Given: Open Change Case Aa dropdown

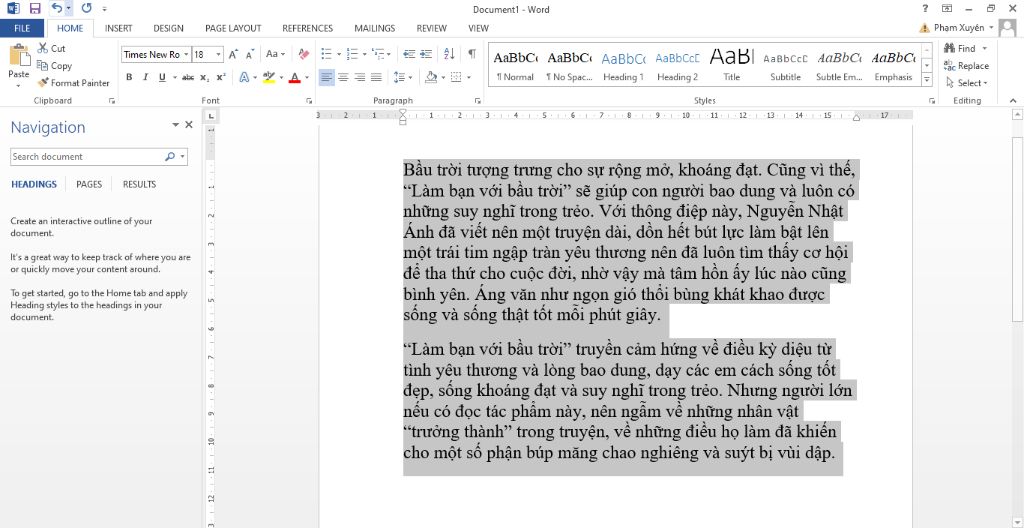Looking at the screenshot, I should [276, 54].
